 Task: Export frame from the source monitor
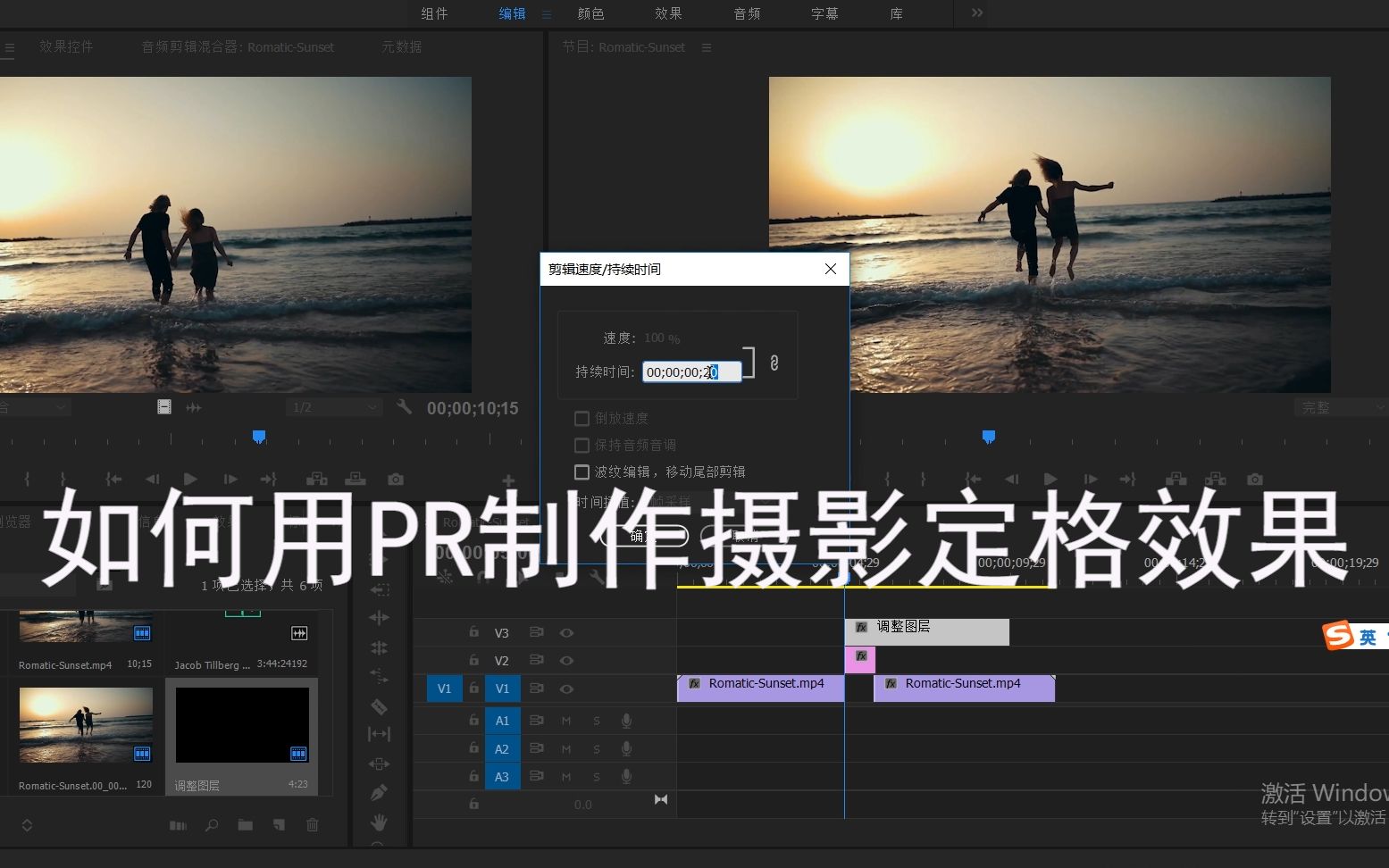(396, 480)
